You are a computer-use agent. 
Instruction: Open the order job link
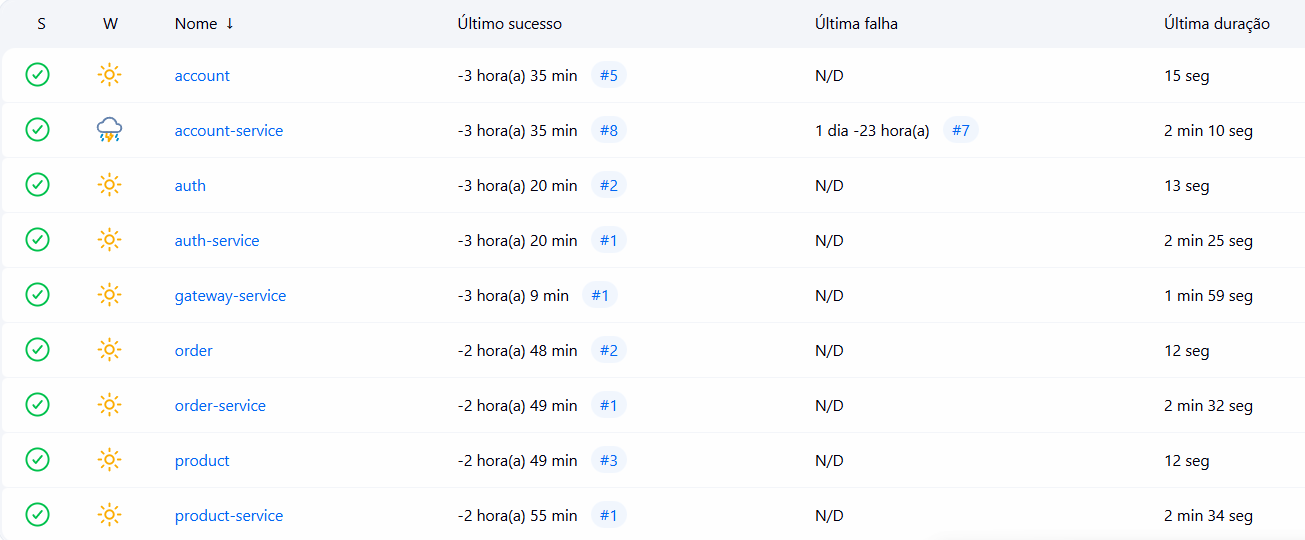[x=193, y=351]
